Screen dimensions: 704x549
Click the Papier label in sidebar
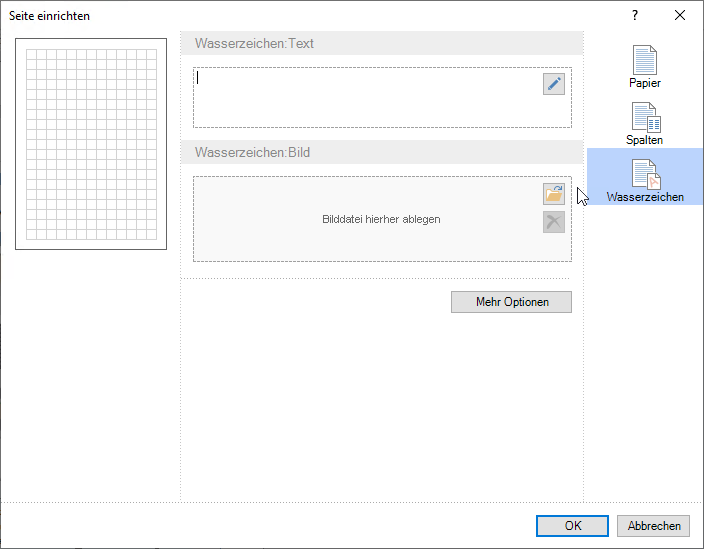[x=645, y=84]
